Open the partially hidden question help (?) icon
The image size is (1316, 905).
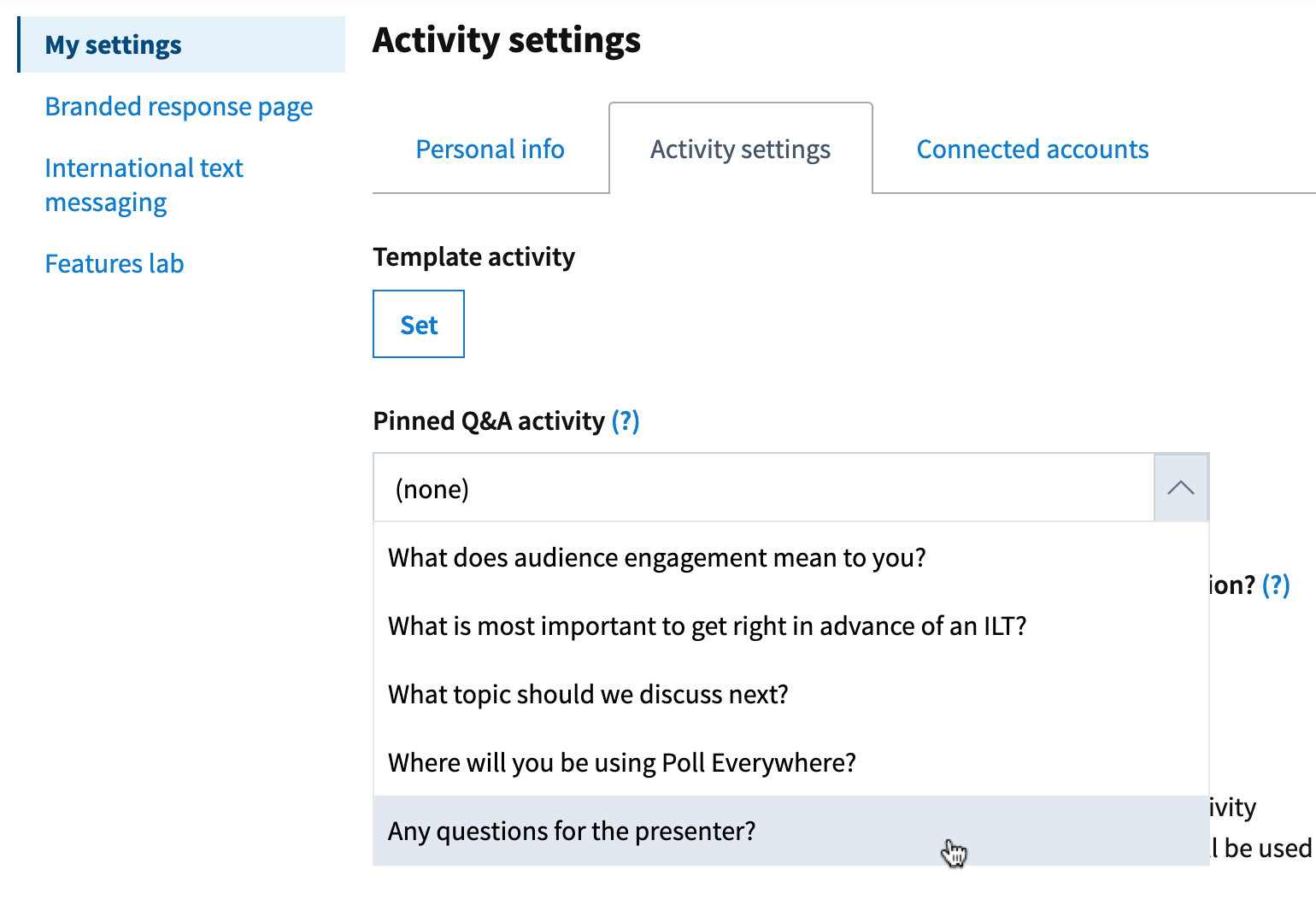[1276, 585]
